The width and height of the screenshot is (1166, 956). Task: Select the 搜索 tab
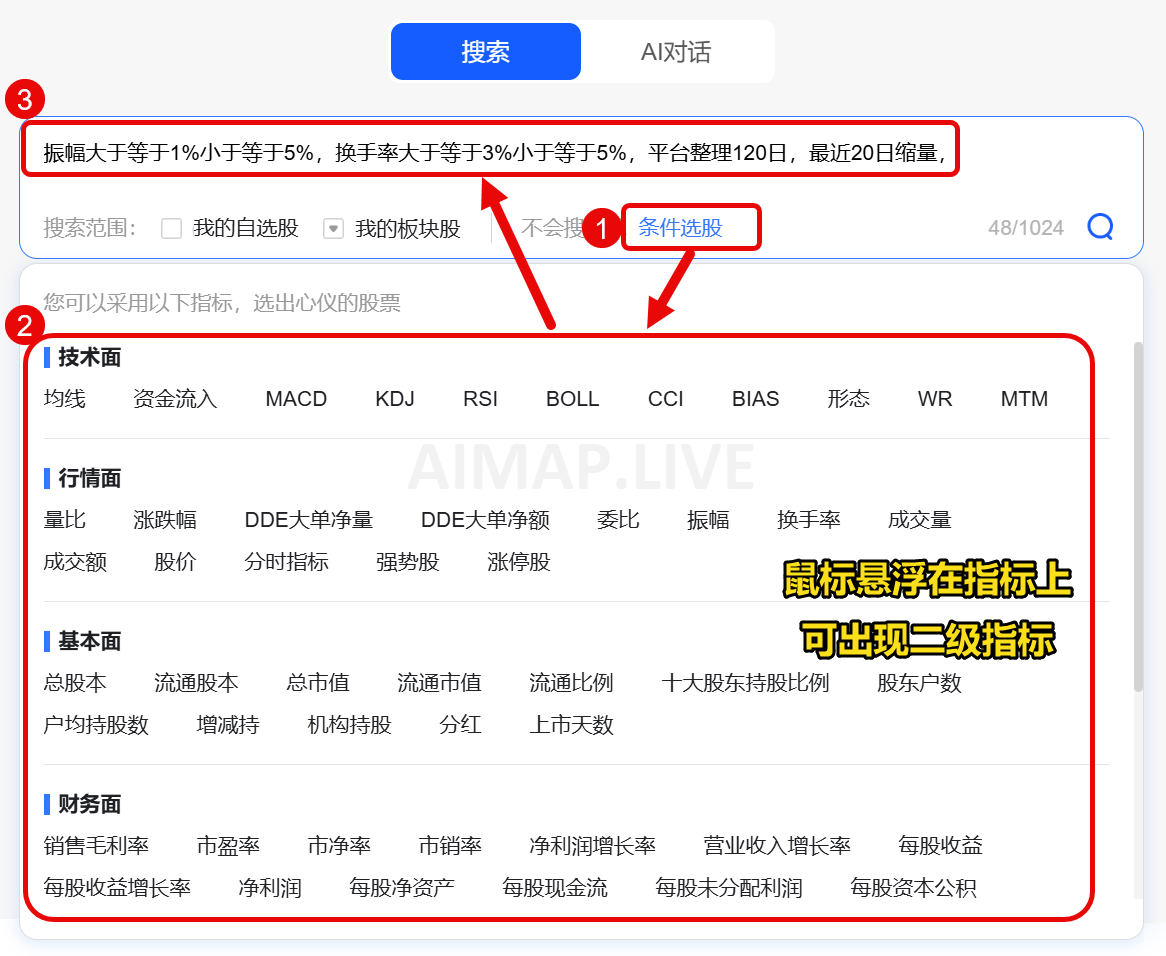[x=486, y=52]
